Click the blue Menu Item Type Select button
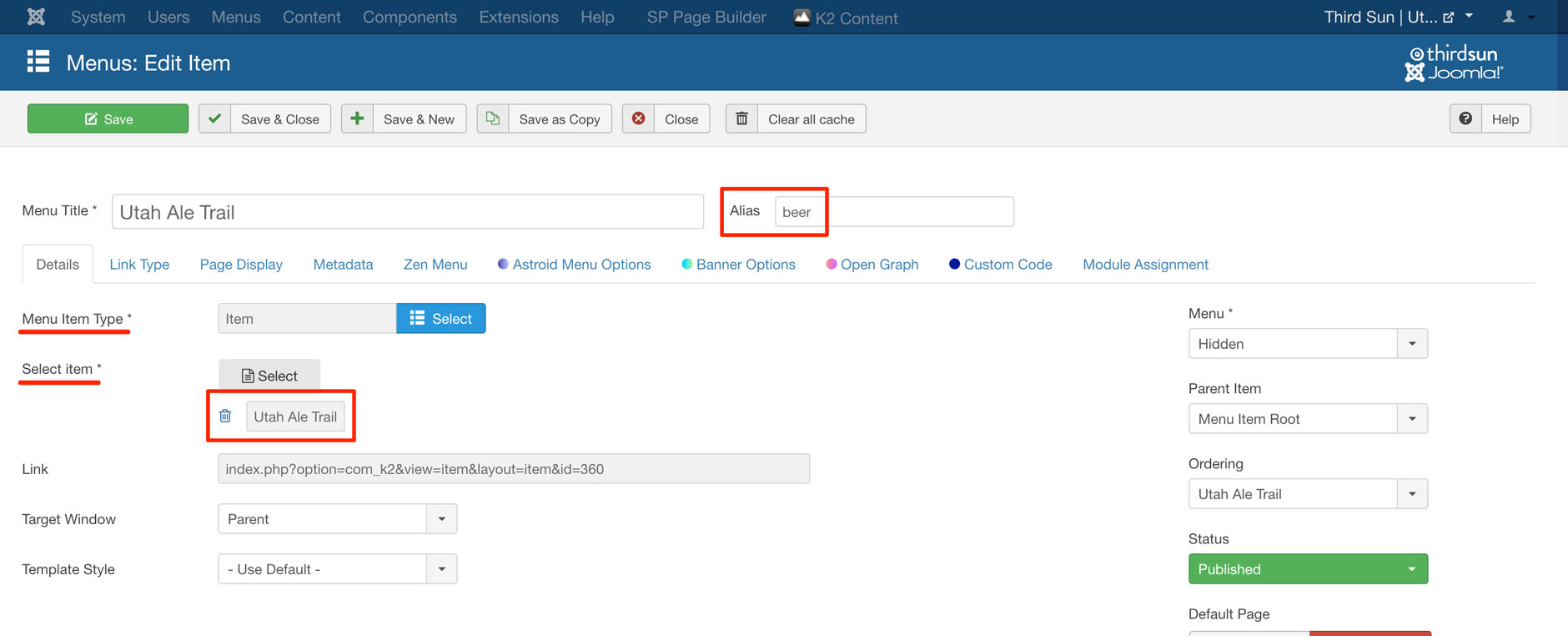This screenshot has width=1568, height=636. (440, 319)
